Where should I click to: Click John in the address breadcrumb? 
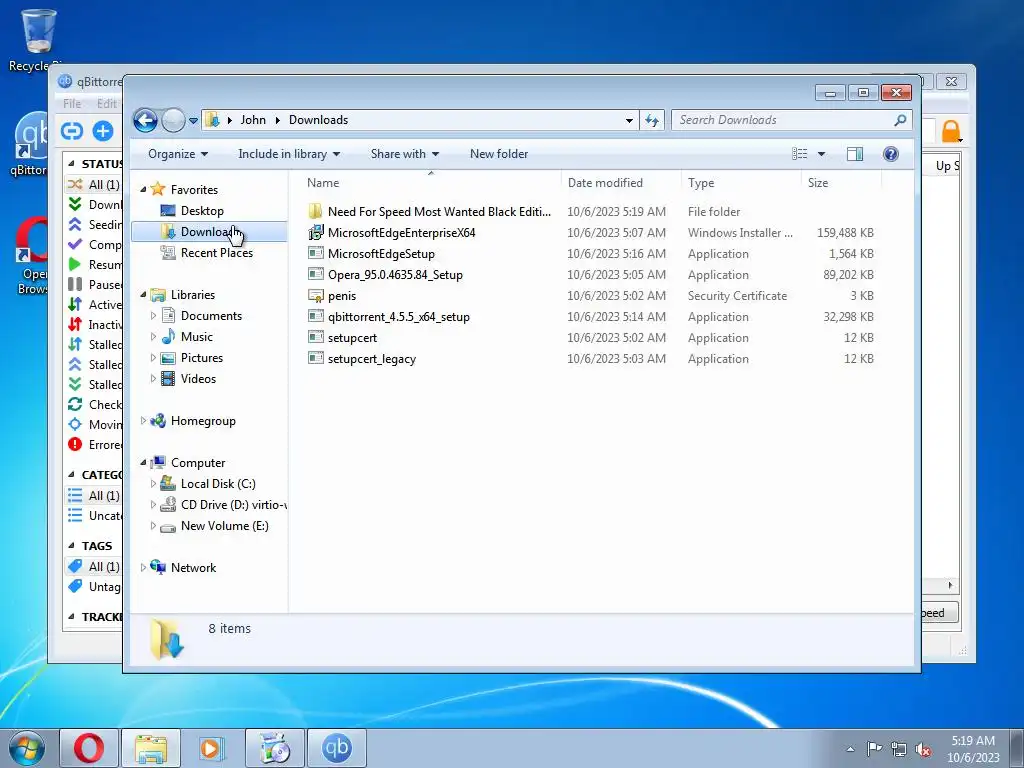coord(253,120)
